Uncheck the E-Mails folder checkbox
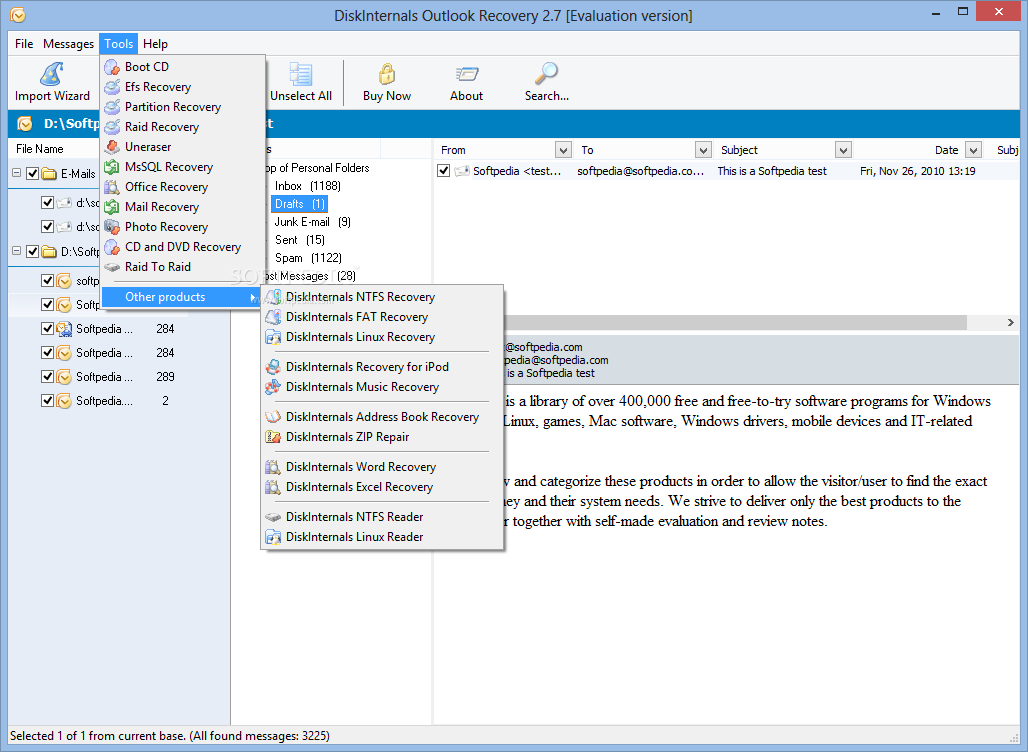This screenshot has height=752, width=1028. click(x=32, y=174)
